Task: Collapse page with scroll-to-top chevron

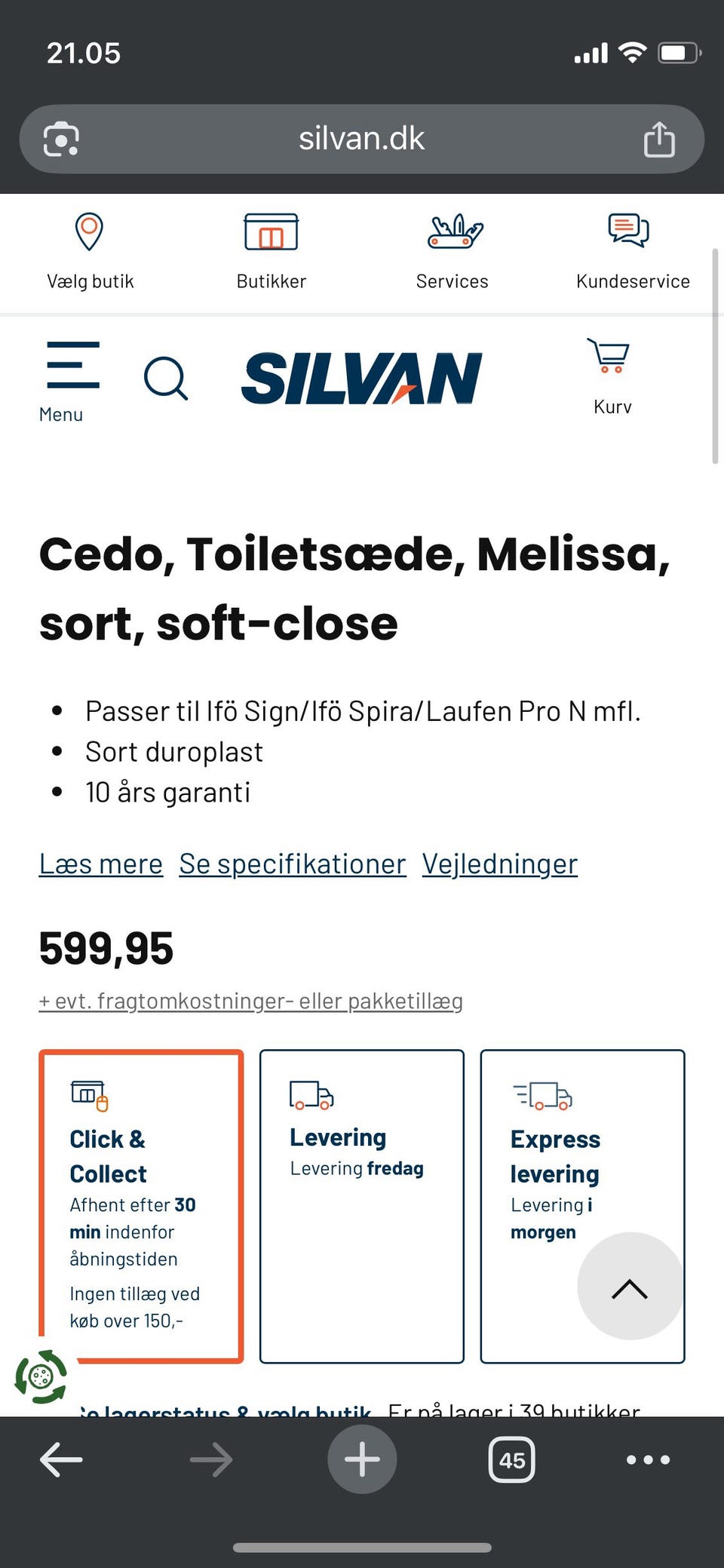Action: point(630,1287)
